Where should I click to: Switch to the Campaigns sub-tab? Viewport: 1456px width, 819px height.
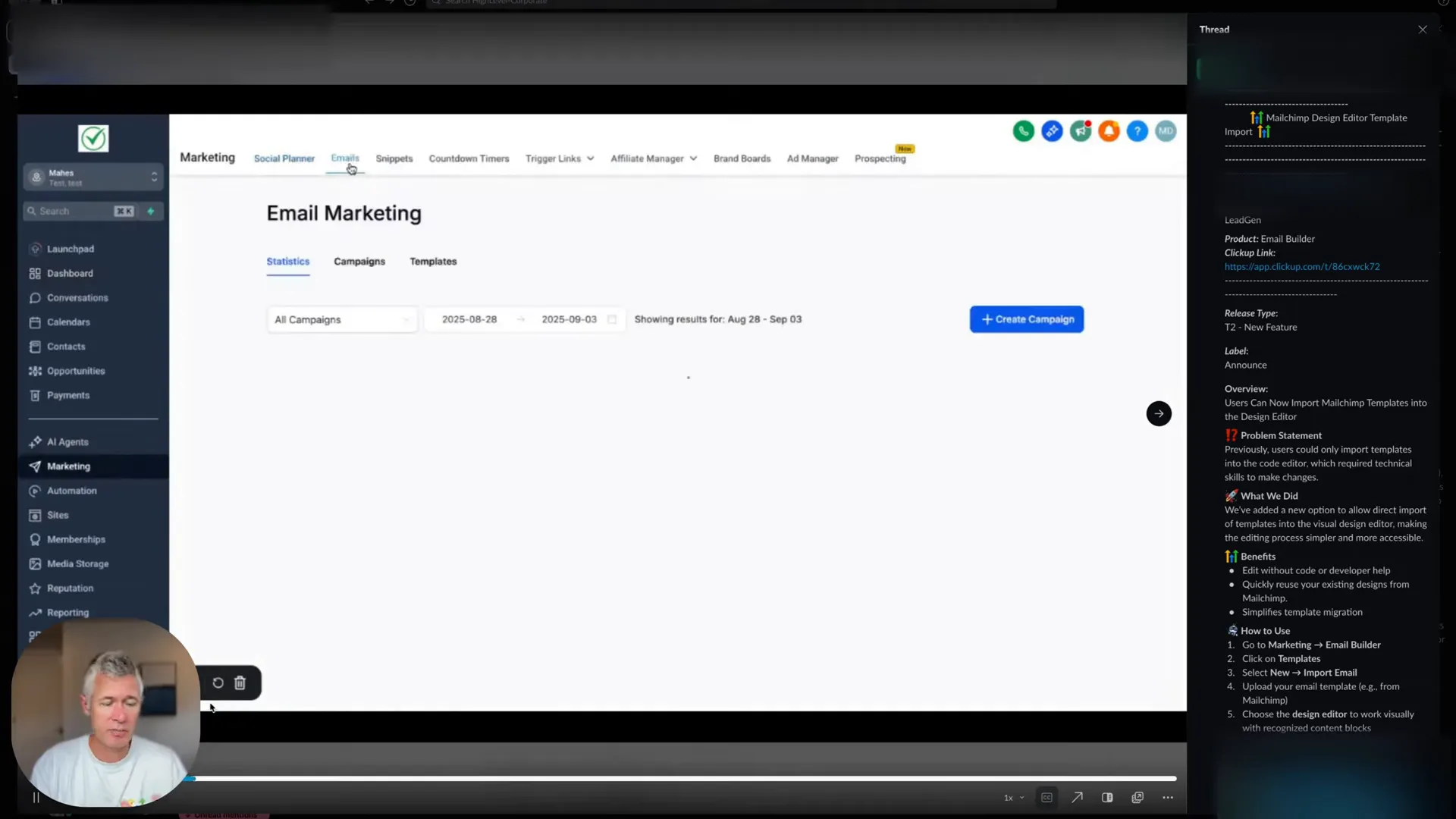pos(359,261)
